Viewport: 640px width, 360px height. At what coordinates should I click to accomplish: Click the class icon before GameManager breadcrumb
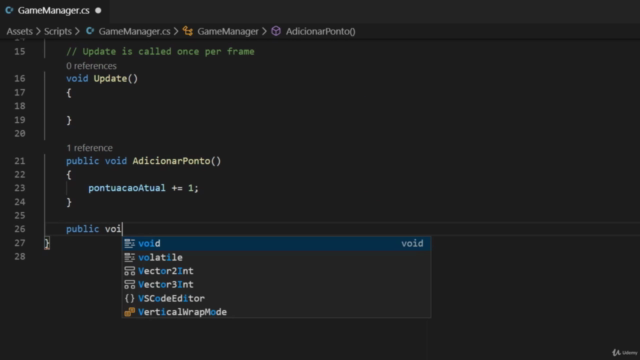coord(188,31)
